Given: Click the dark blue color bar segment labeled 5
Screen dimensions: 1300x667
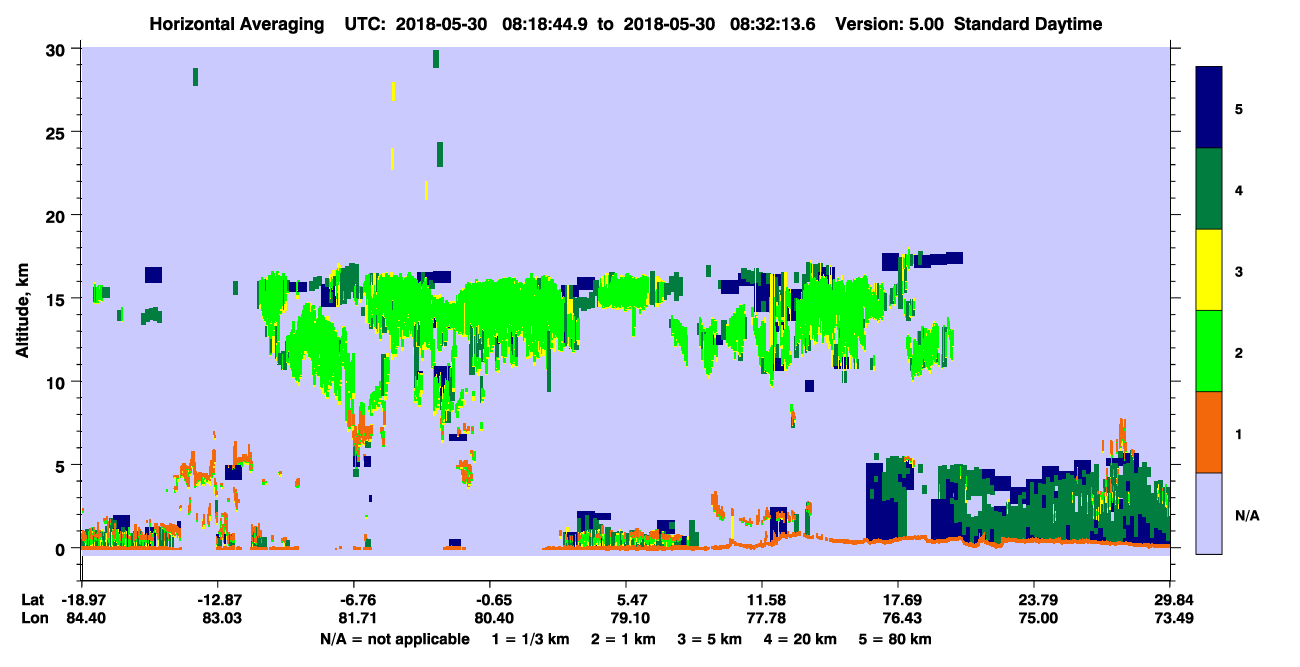Looking at the screenshot, I should [x=1209, y=108].
